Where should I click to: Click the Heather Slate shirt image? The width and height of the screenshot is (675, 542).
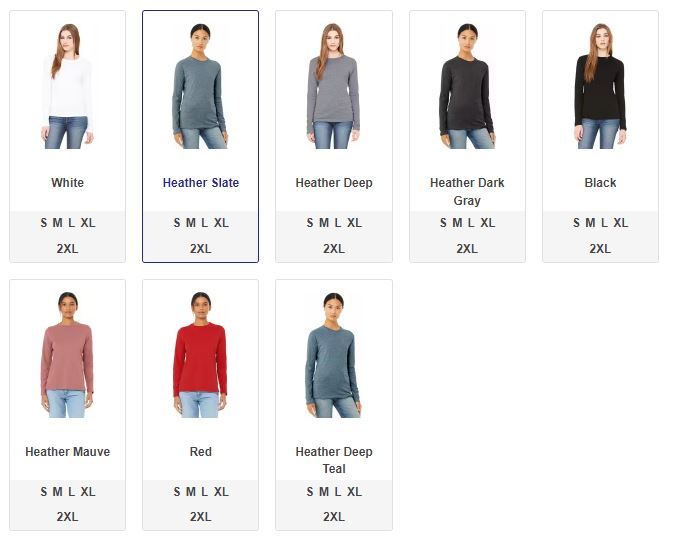(201, 86)
